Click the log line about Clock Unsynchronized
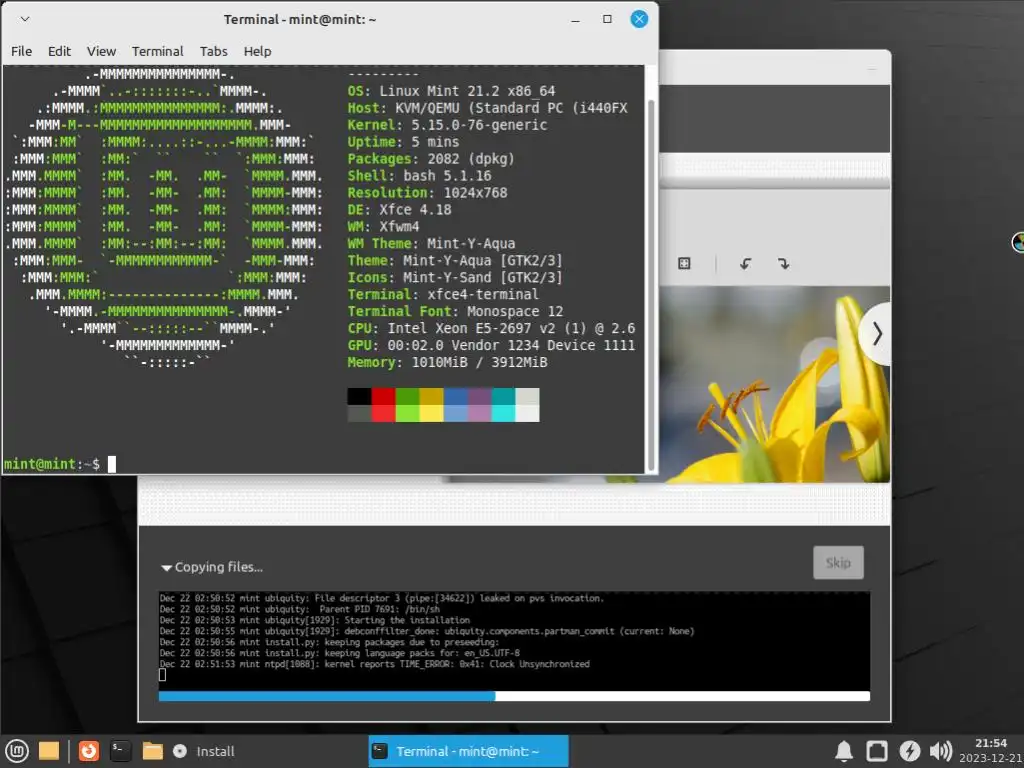The width and height of the screenshot is (1024, 768). [x=374, y=664]
